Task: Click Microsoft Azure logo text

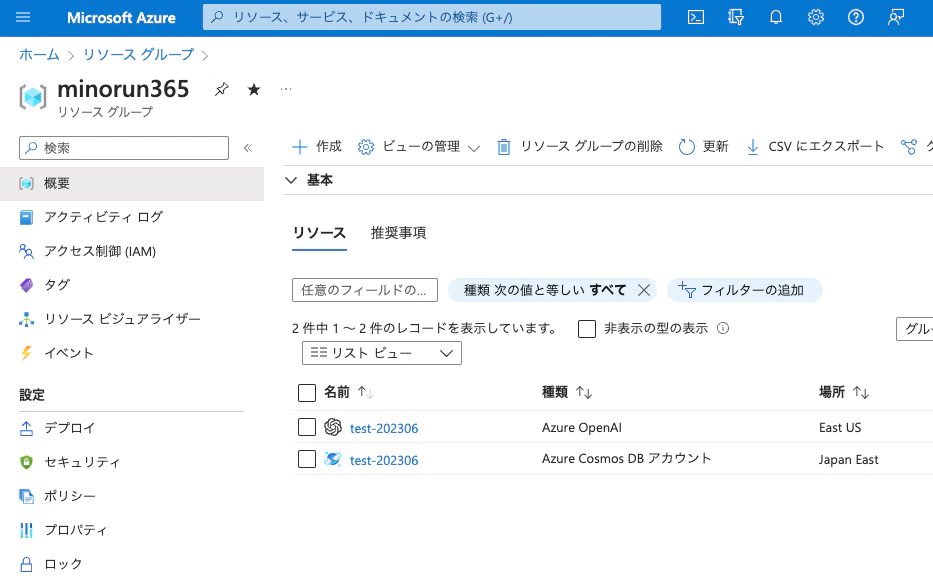Action: click(x=121, y=18)
